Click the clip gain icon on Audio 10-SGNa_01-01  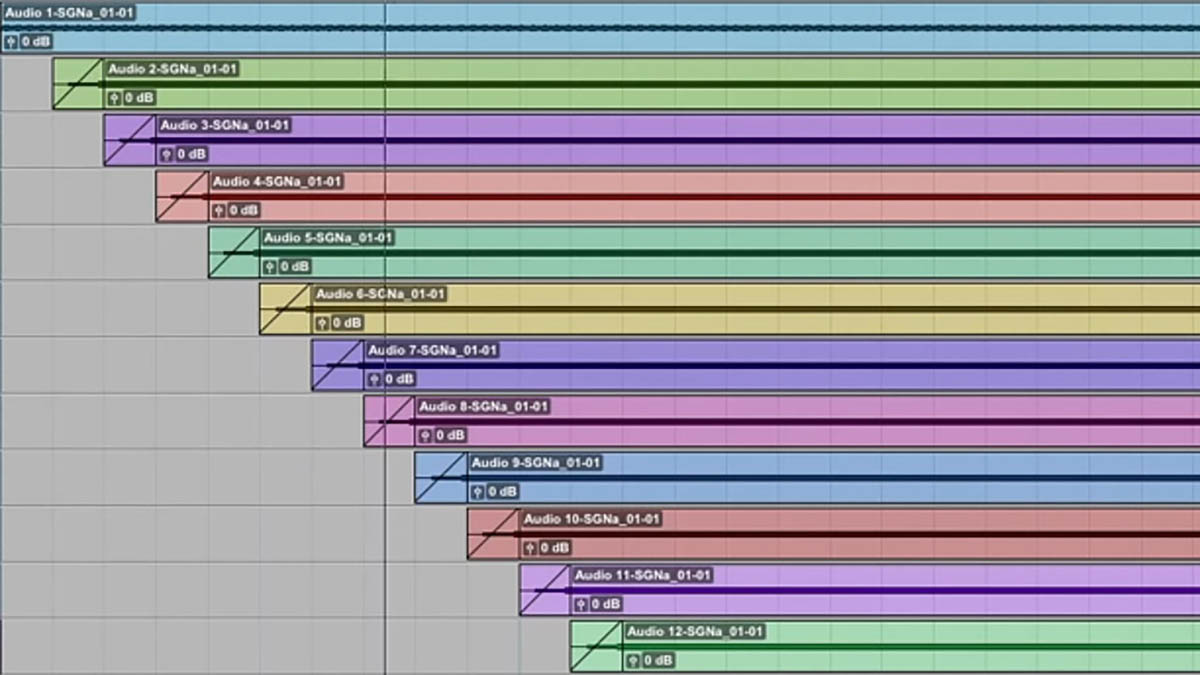click(530, 548)
